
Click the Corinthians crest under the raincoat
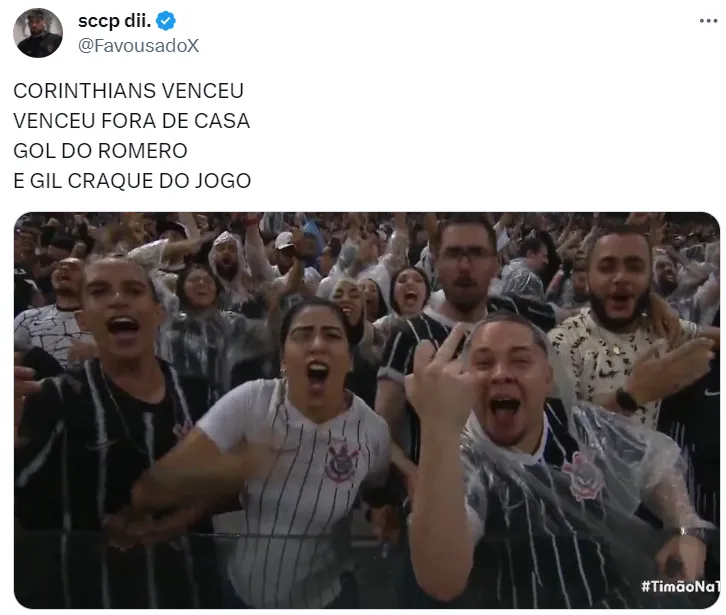click(583, 476)
